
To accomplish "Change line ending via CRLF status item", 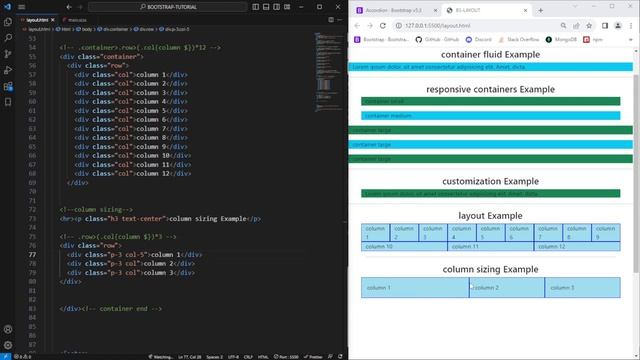I will [x=248, y=357].
